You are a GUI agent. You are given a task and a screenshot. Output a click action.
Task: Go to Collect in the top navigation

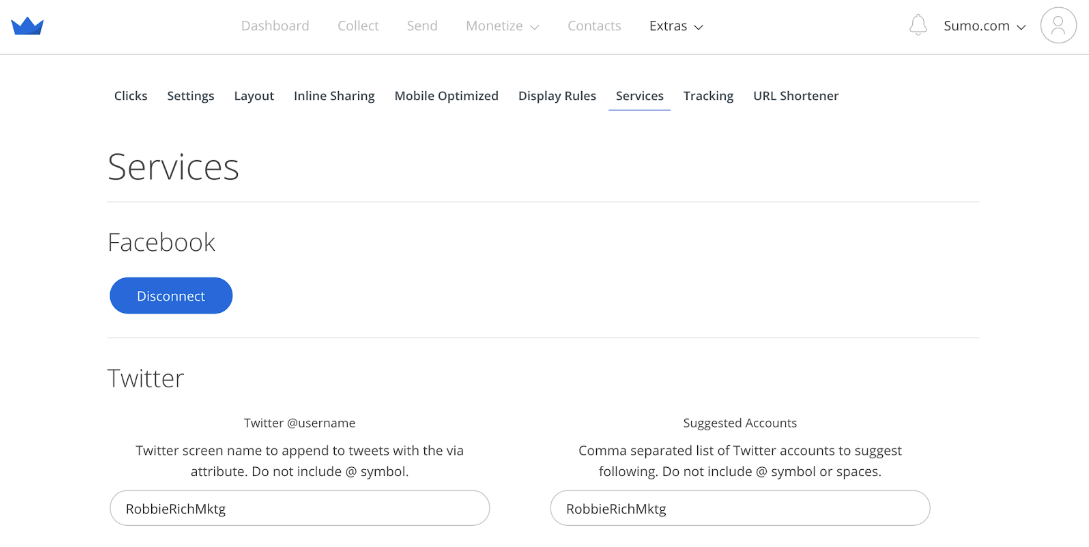click(x=358, y=26)
